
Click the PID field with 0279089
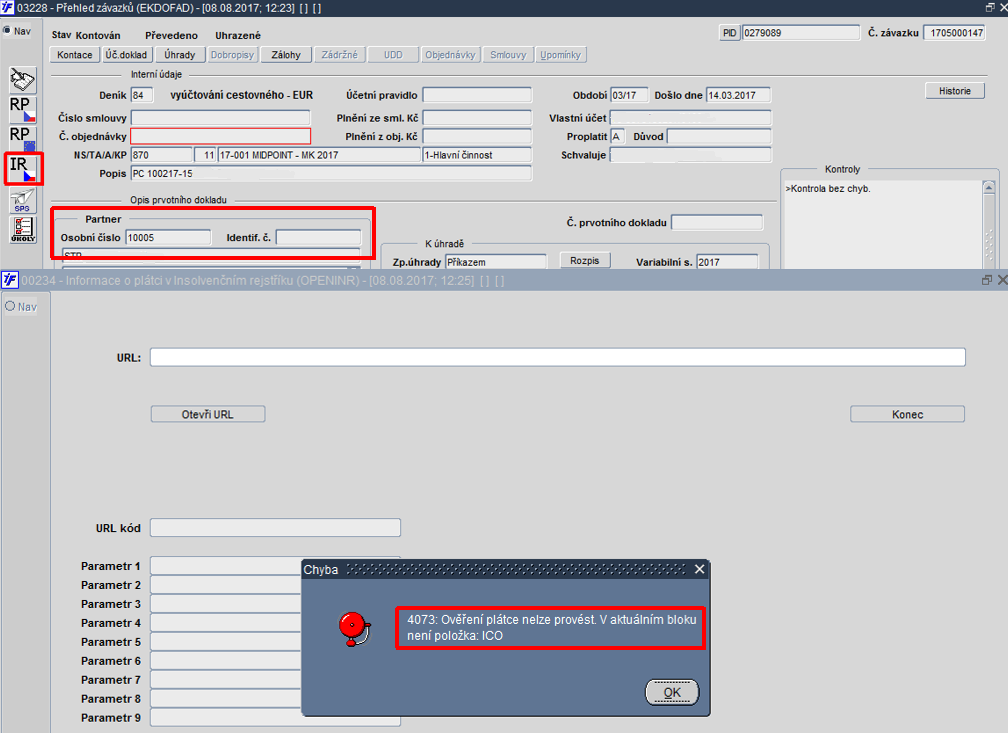tap(800, 33)
